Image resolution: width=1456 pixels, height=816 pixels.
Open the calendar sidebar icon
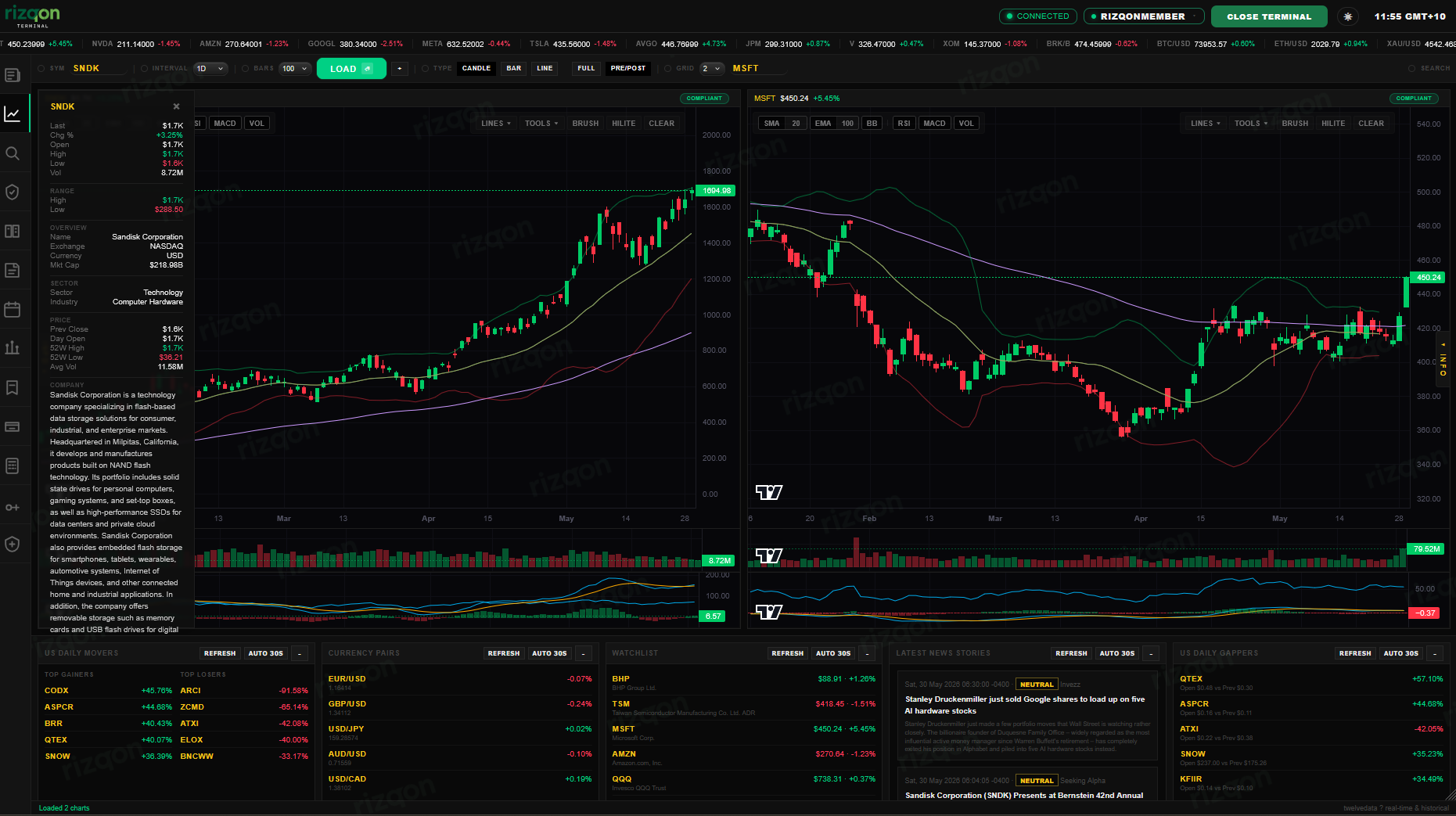click(x=13, y=310)
